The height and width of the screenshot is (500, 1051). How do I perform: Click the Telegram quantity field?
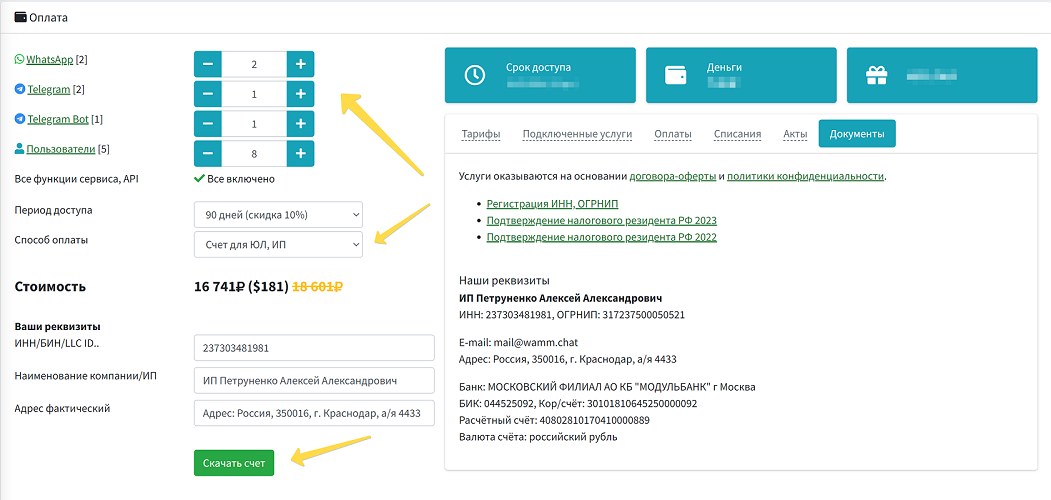coord(254,94)
